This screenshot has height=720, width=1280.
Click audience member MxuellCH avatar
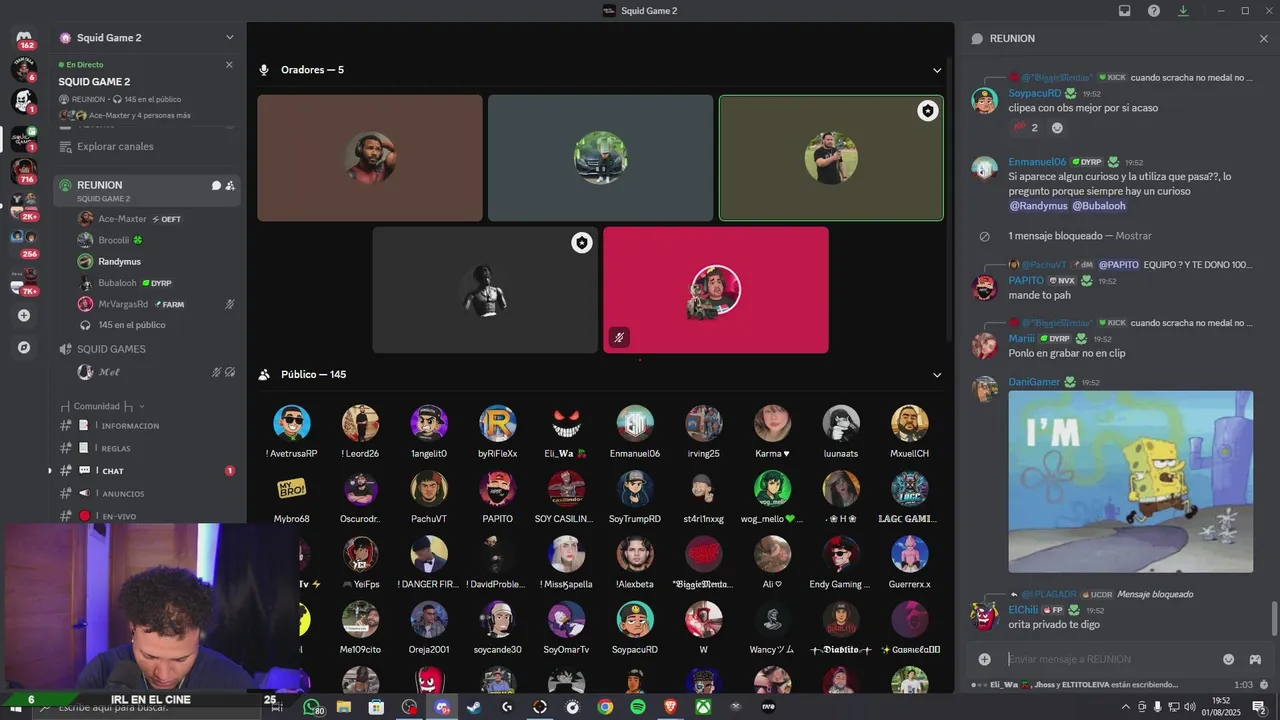(909, 423)
